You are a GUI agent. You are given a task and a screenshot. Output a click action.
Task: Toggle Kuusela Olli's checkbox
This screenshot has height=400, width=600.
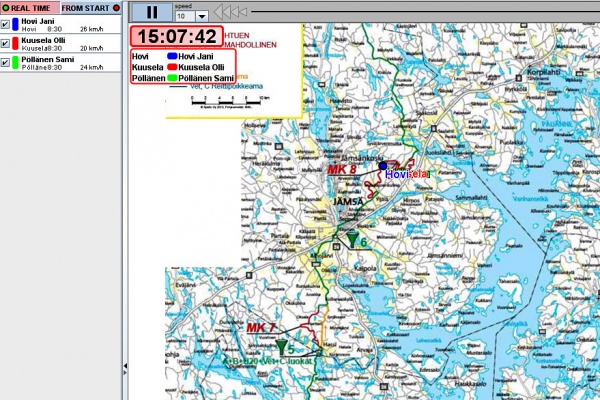click(x=6, y=43)
